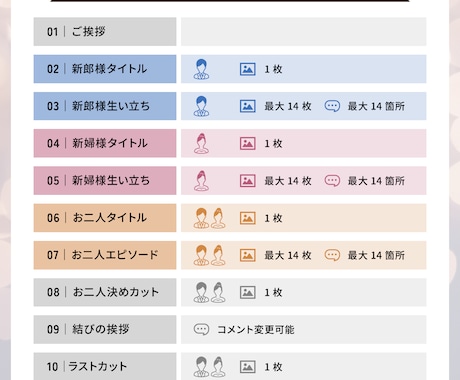Click the orange couple icon in row 06
Viewport: 460px width, 380px height.
[209, 218]
